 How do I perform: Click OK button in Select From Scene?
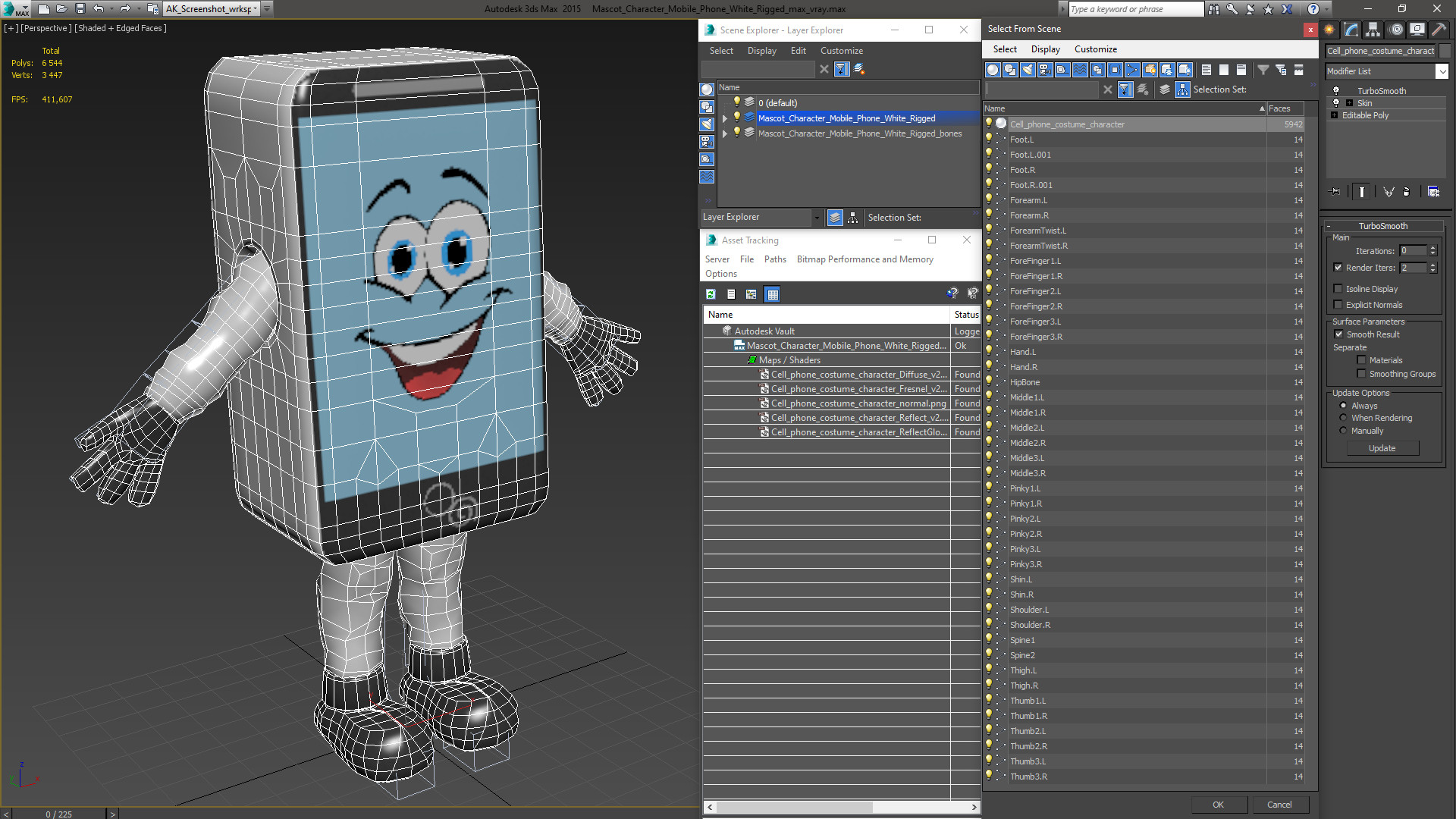1218,805
